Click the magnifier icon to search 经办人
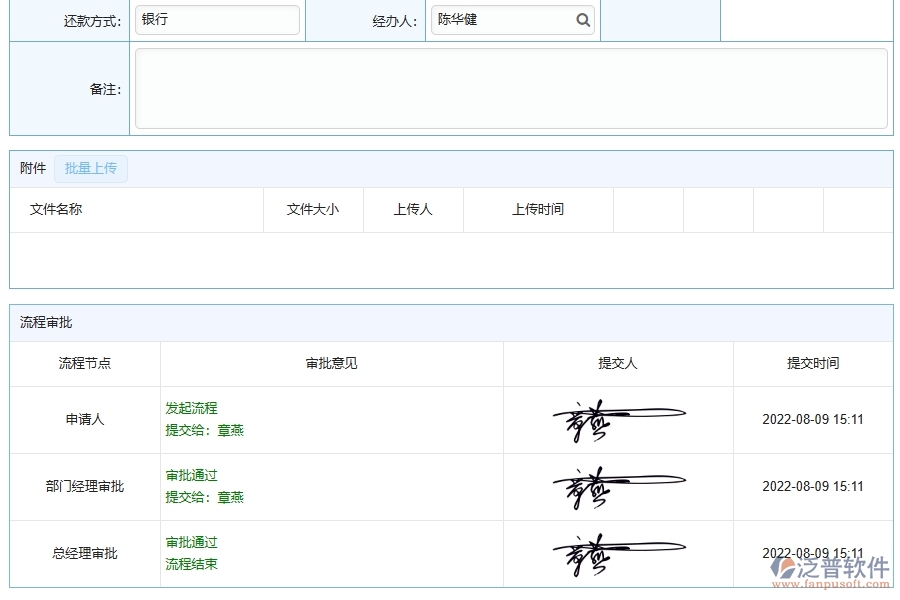The height and width of the screenshot is (600, 900). click(x=583, y=19)
